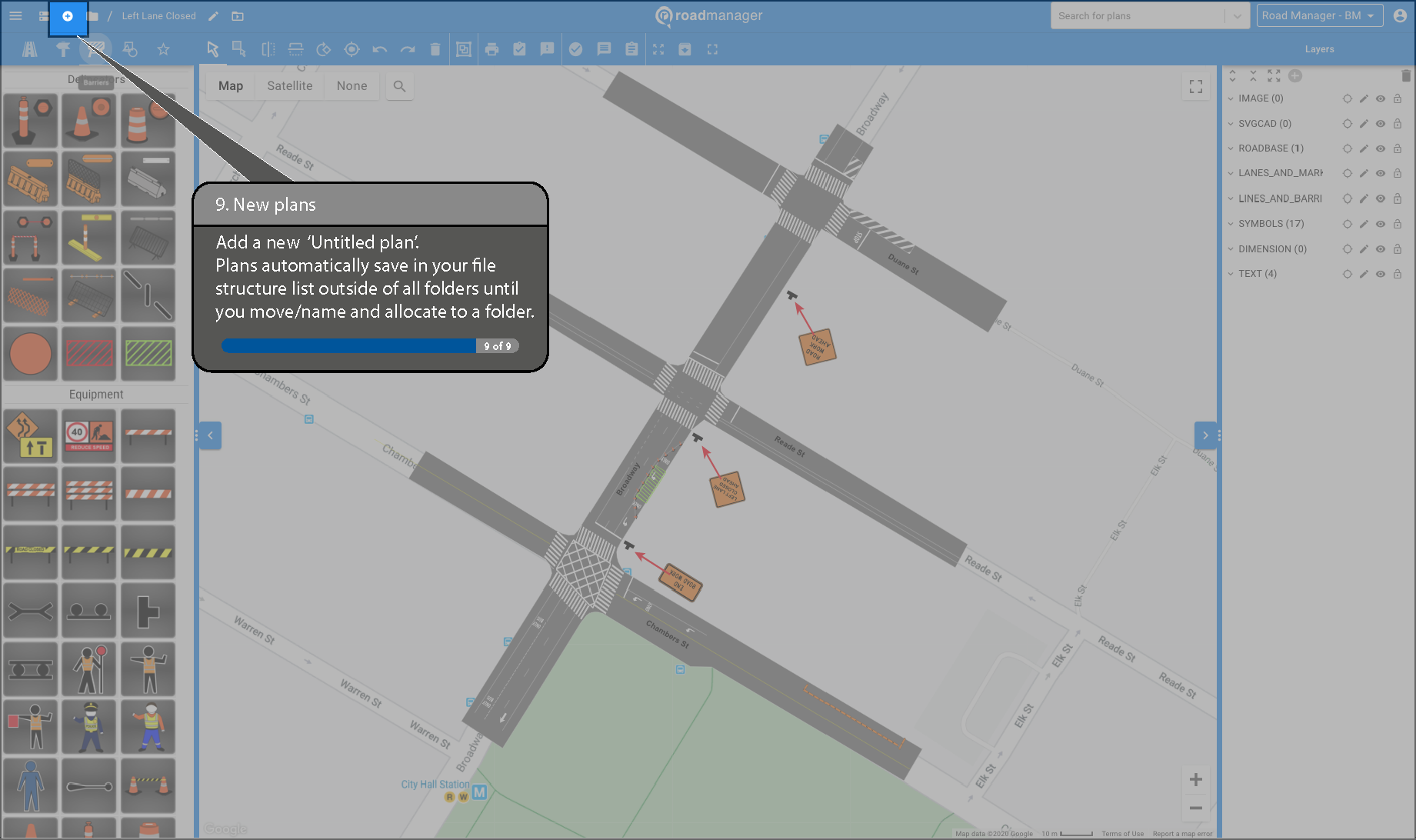Click the clipboard notes icon
Screen dimensions: 1416x840
[631, 49]
